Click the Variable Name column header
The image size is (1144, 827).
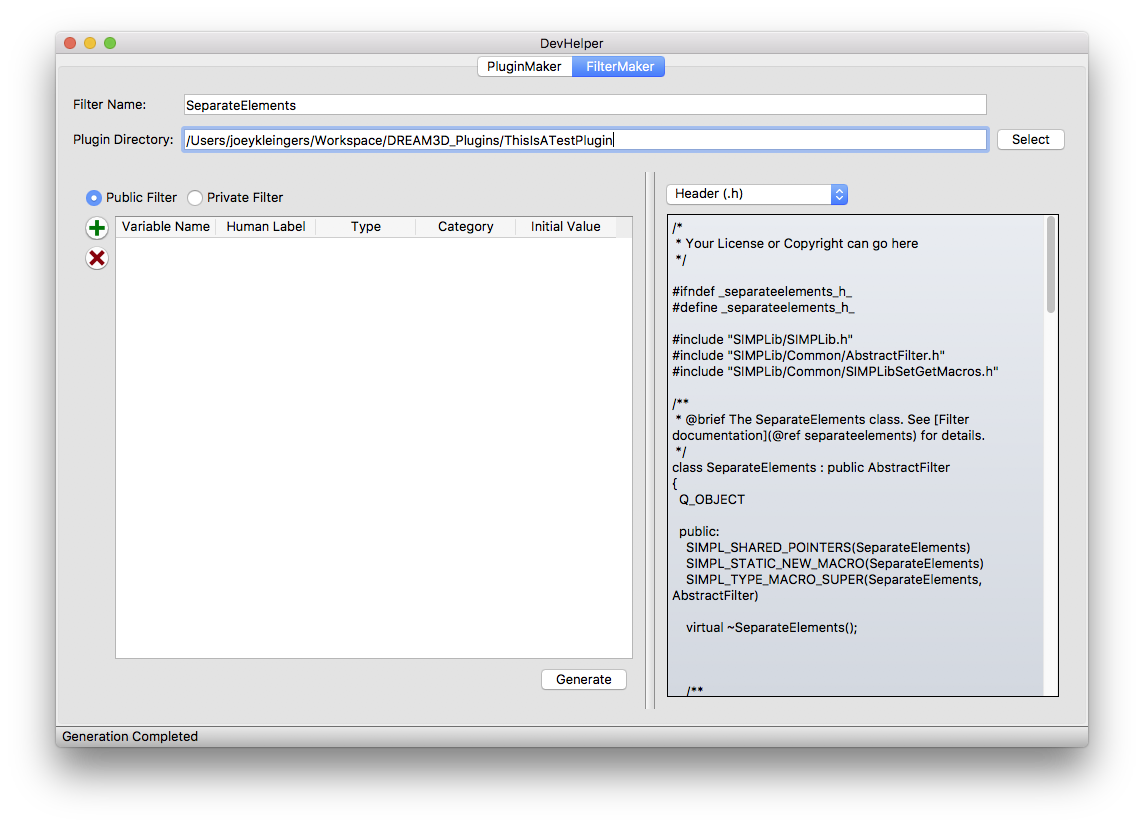point(166,227)
